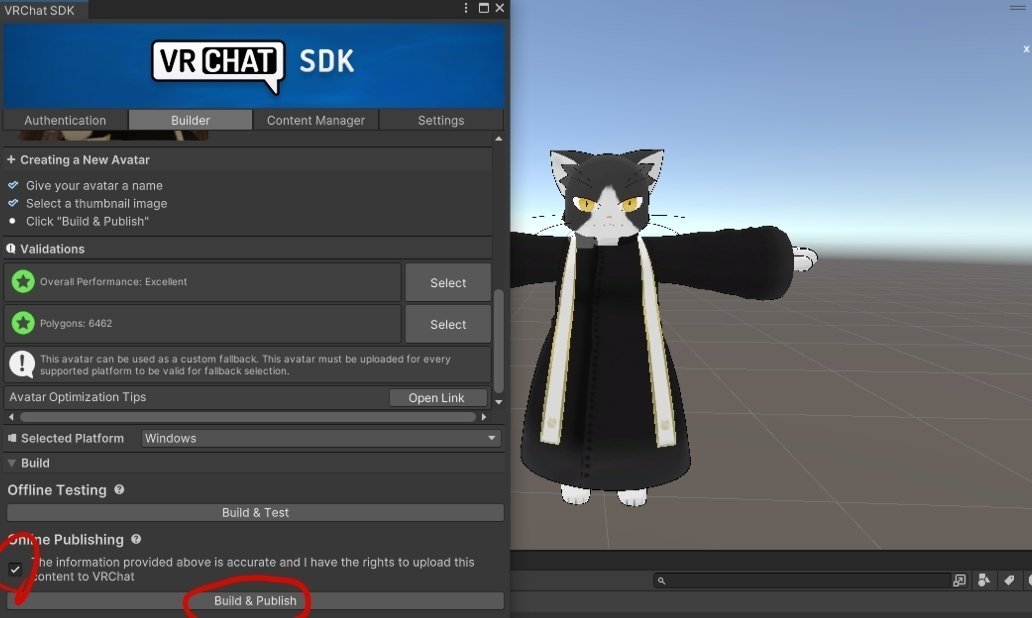Screen dimensions: 1032x618
Task: Collapse the Build foldout triangle
Action: 11,463
